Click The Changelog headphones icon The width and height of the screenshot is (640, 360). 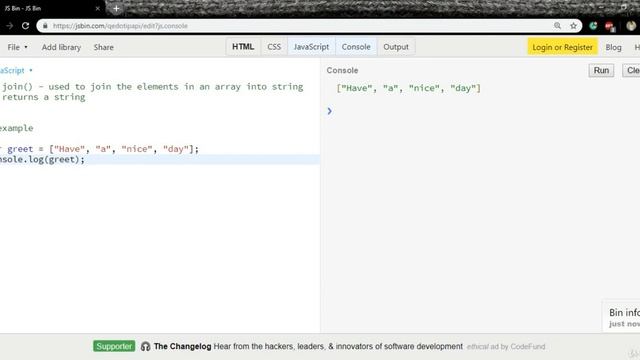145,347
